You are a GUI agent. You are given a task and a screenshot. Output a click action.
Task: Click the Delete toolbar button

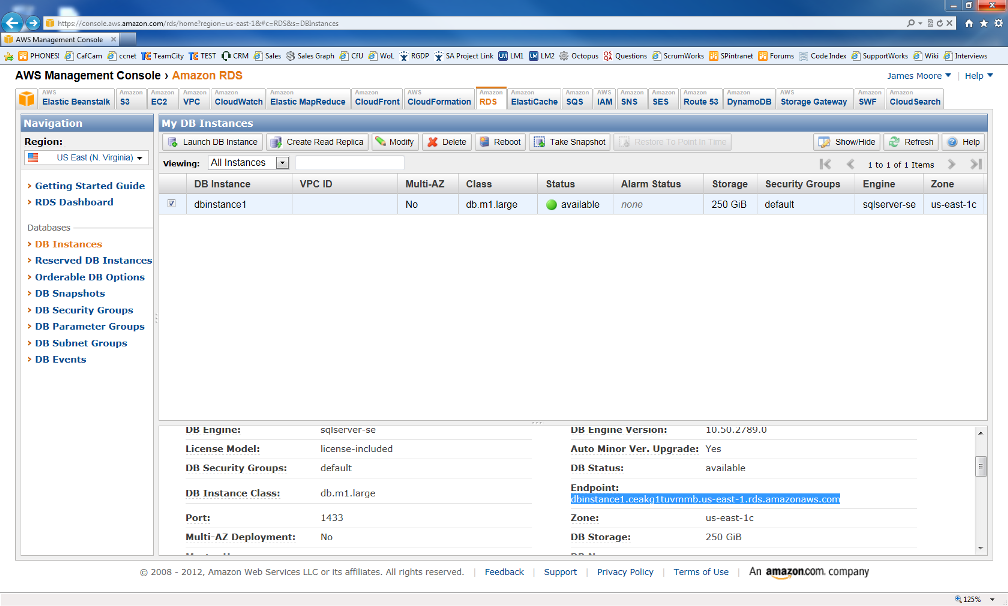coord(447,142)
